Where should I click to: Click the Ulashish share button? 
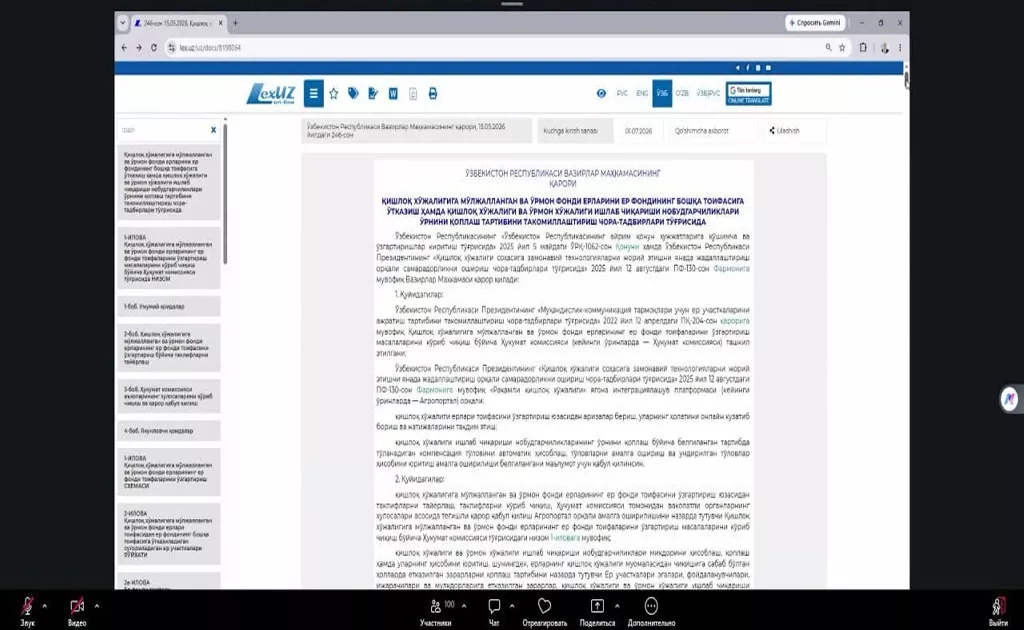(784, 131)
